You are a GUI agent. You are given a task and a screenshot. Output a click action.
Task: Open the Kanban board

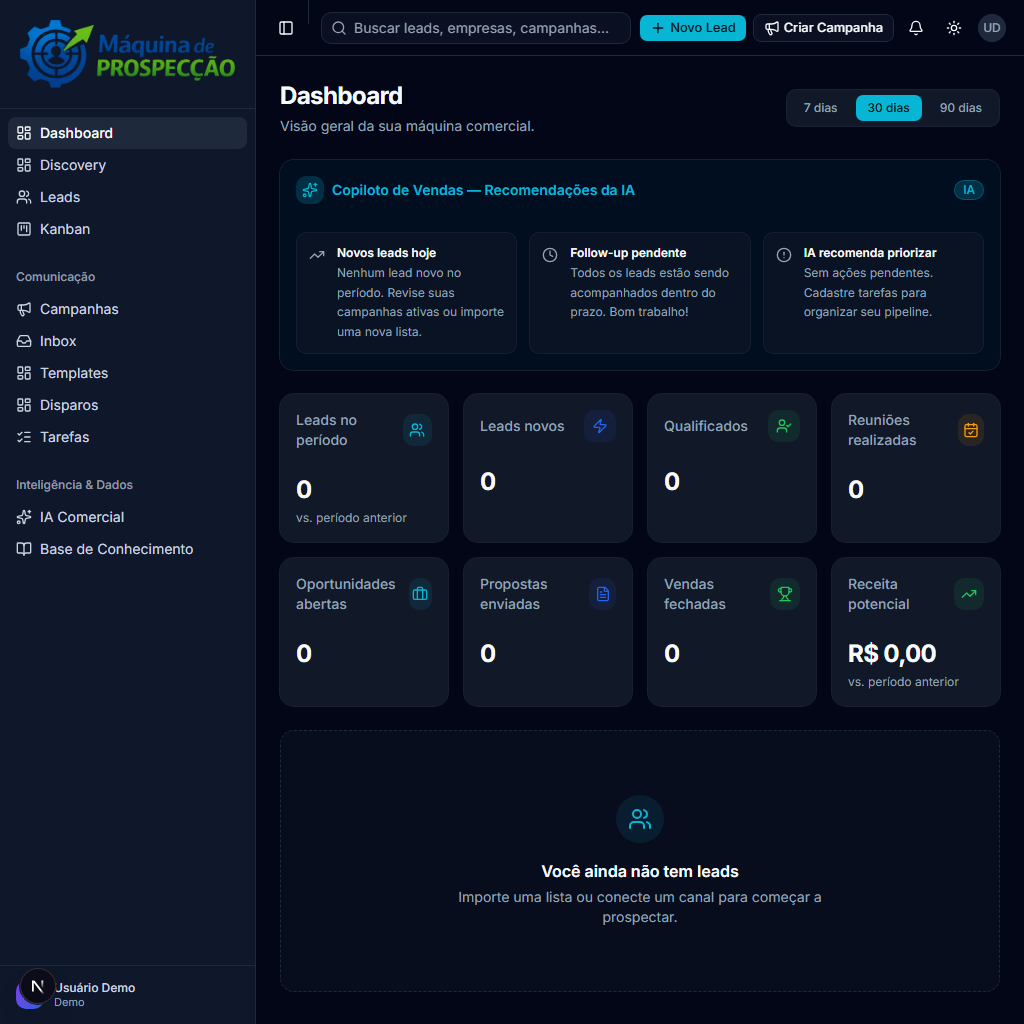(127, 229)
